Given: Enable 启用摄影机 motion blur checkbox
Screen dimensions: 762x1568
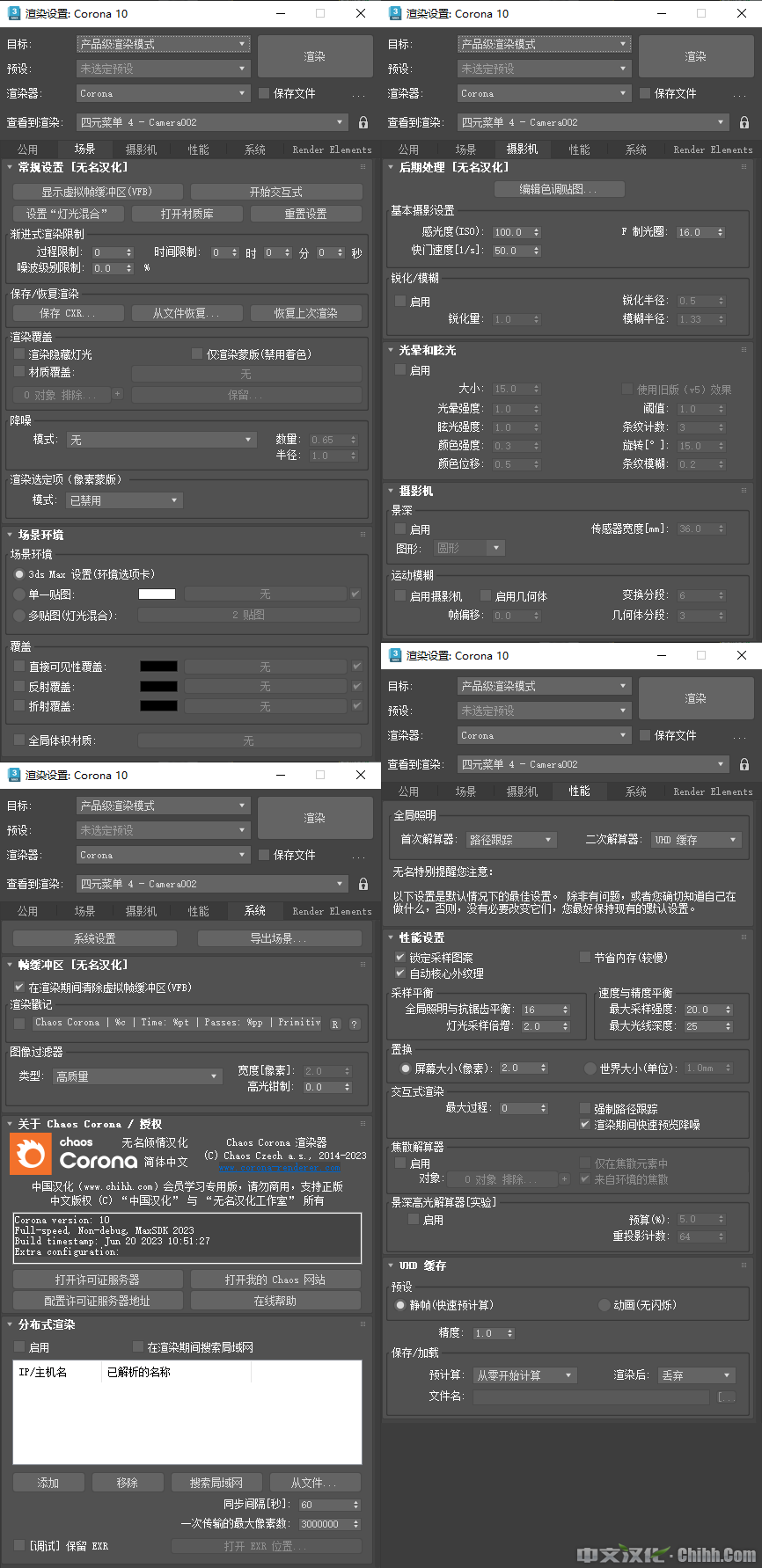Looking at the screenshot, I should (x=400, y=595).
